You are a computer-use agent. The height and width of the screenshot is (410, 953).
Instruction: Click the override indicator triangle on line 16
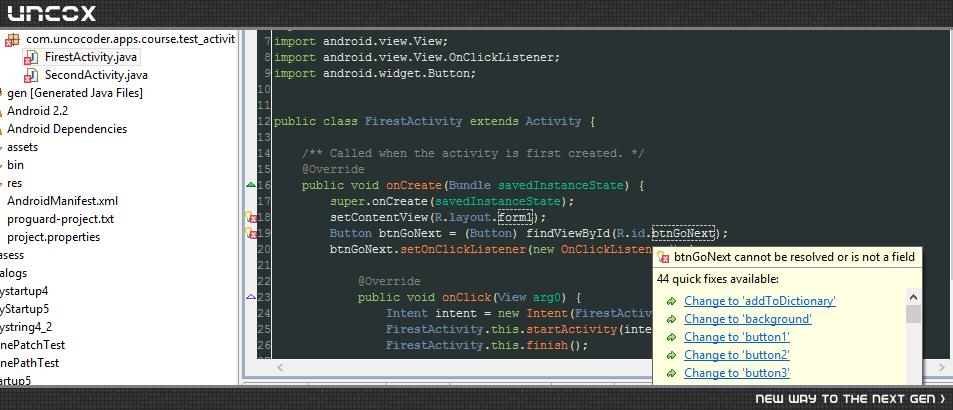click(x=250, y=185)
